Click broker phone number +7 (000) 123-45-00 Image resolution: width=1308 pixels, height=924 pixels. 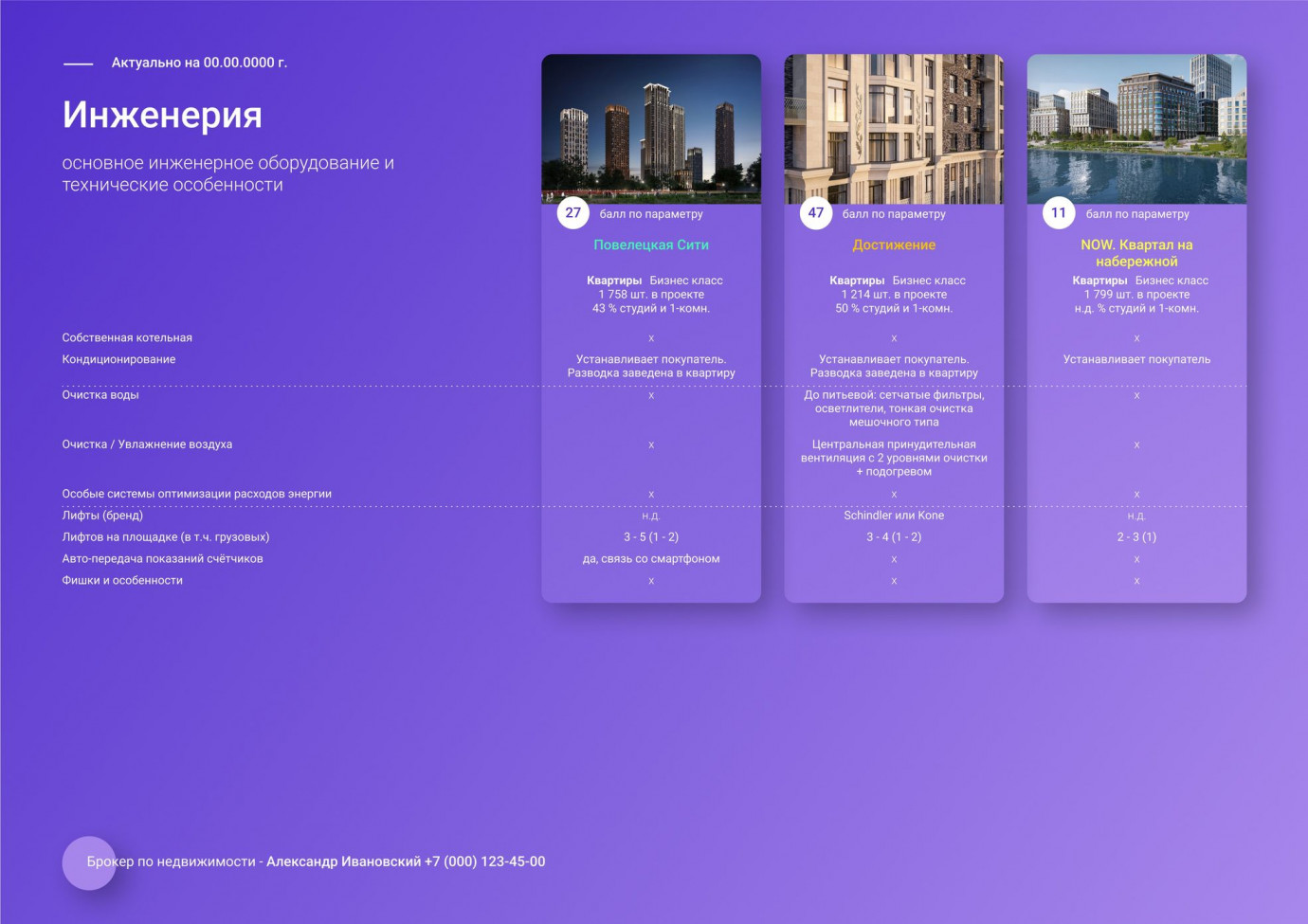[485, 861]
